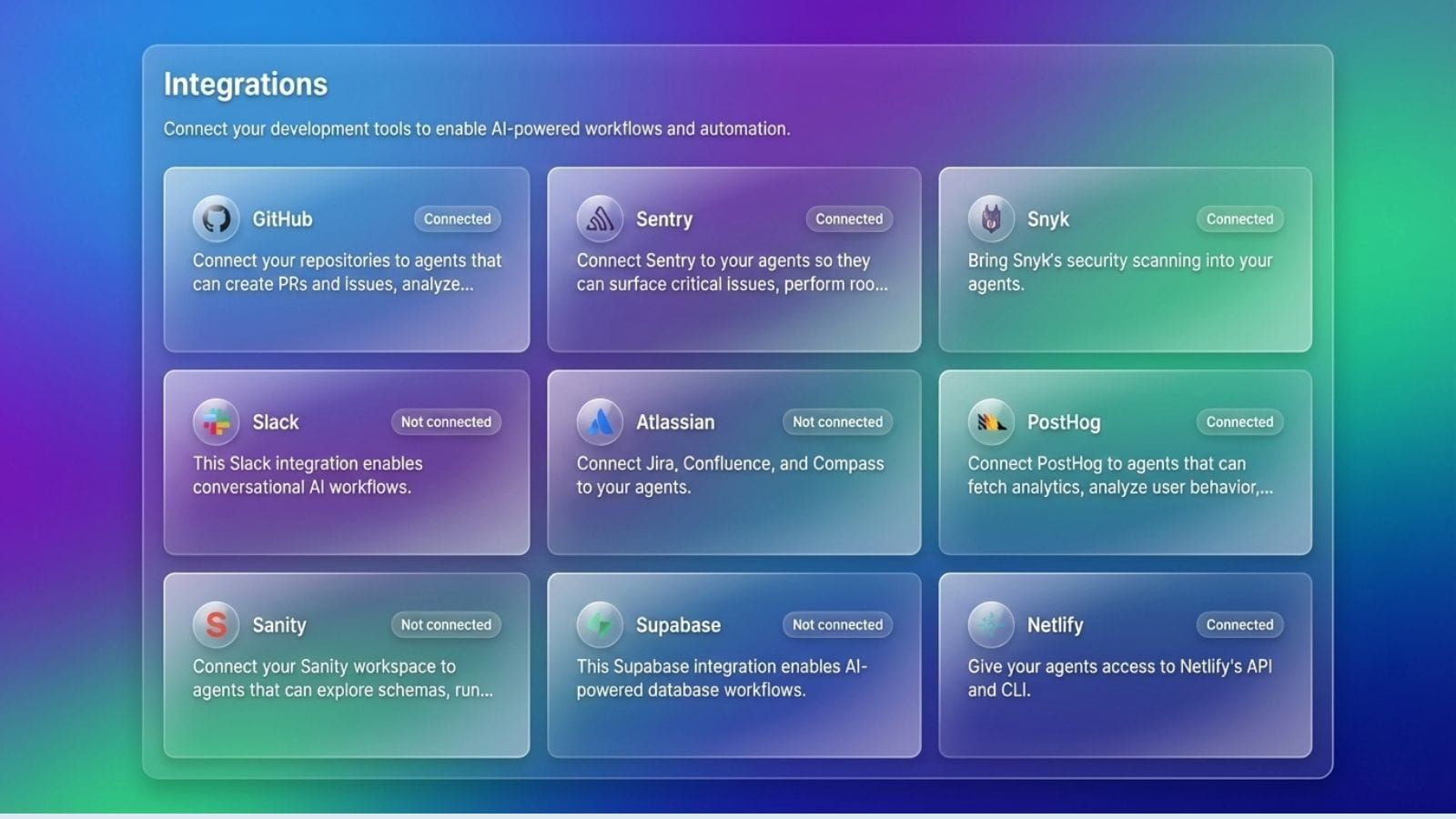Click the Integrations page heading
Viewport: 1456px width, 819px height.
coord(246,84)
